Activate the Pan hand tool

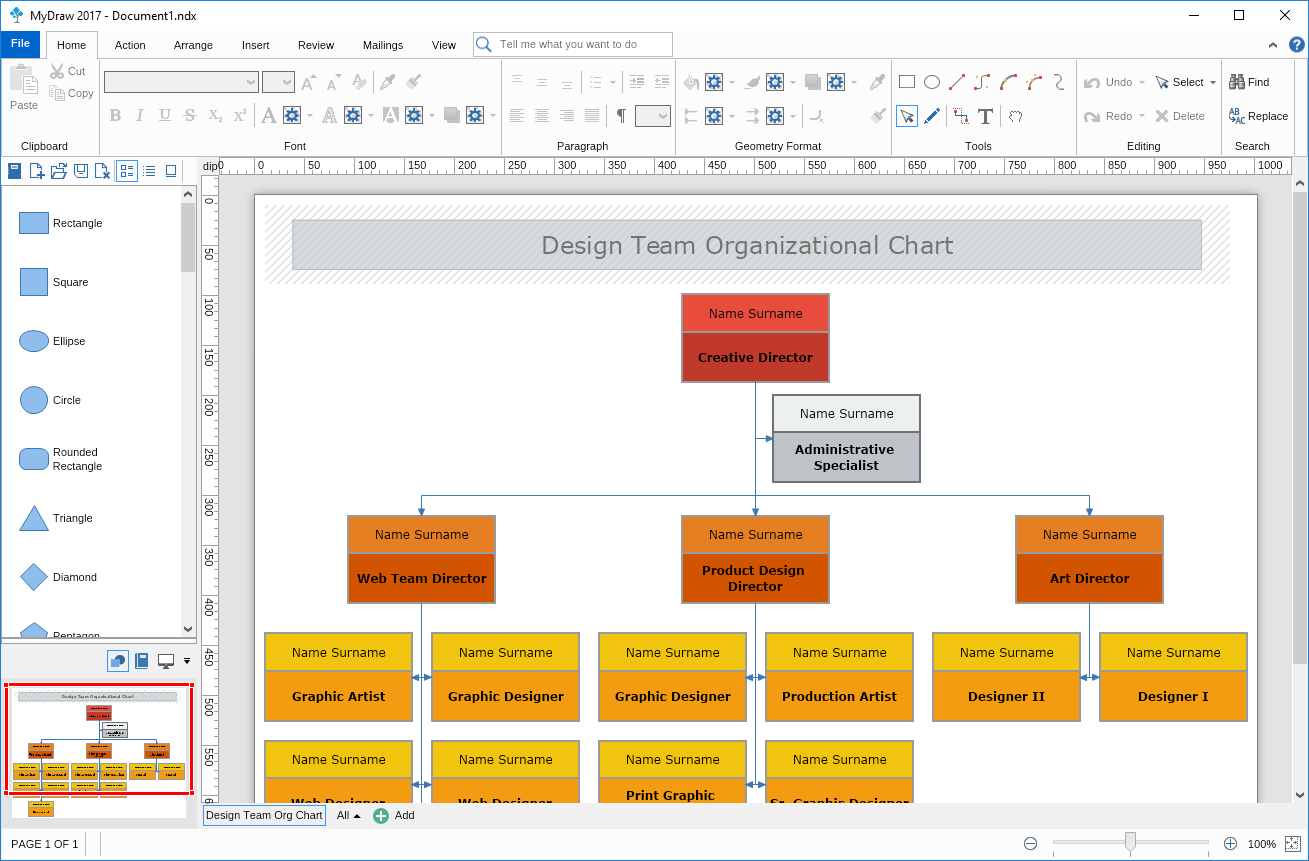point(1015,116)
